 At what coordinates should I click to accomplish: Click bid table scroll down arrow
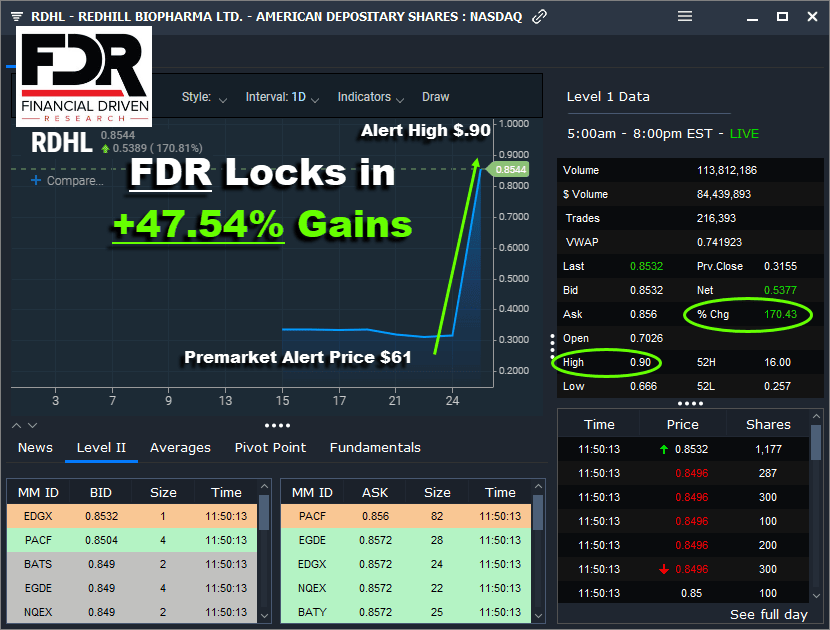click(x=265, y=616)
